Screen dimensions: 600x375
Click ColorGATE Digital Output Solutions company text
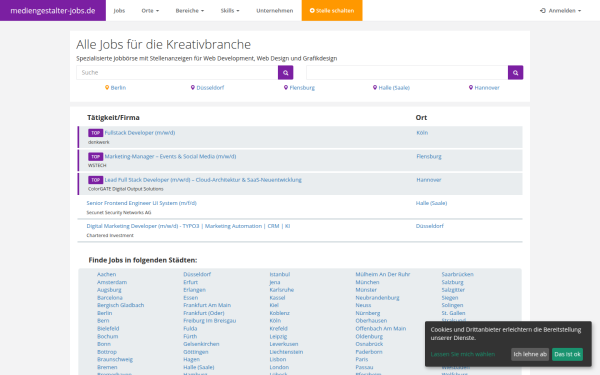pyautogui.click(x=126, y=189)
